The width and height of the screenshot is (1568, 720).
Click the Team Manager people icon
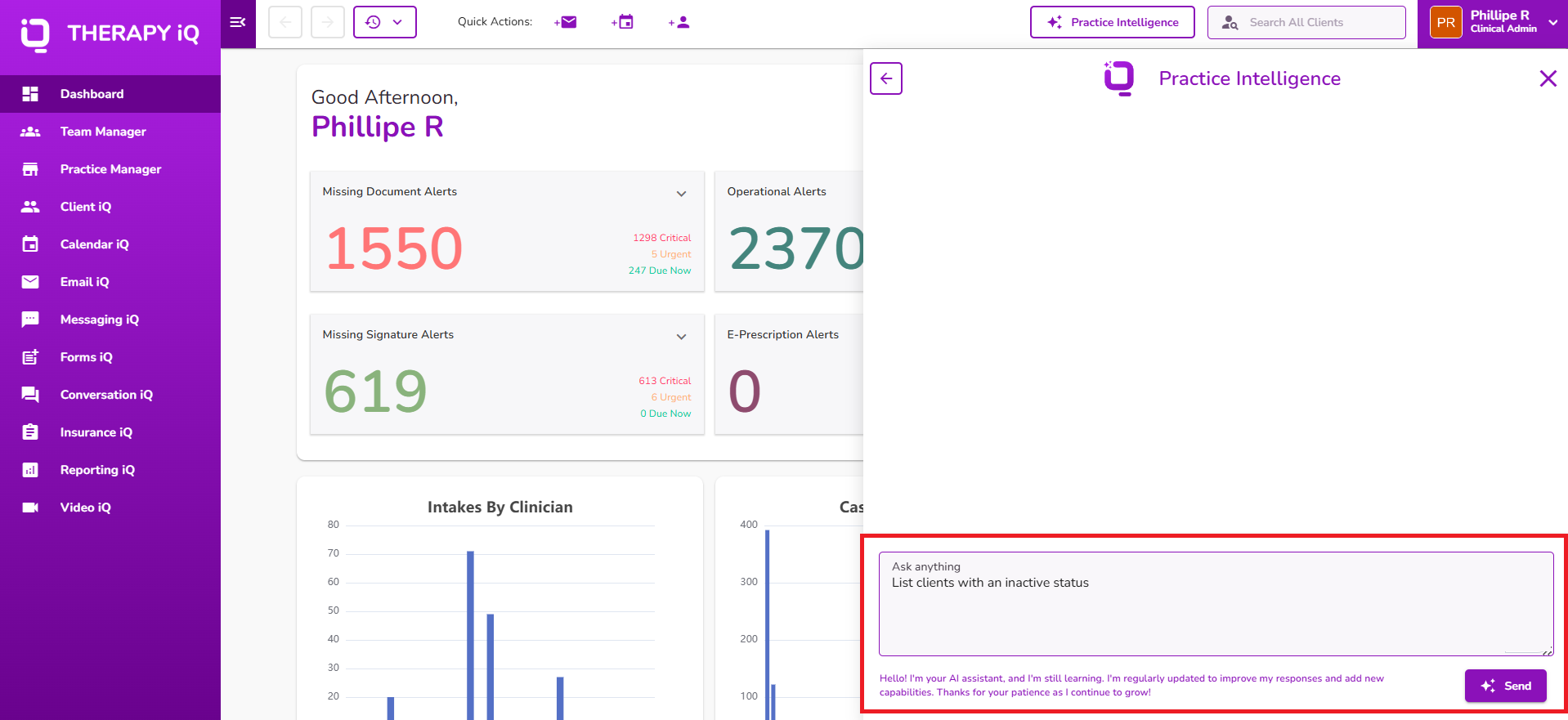click(30, 132)
